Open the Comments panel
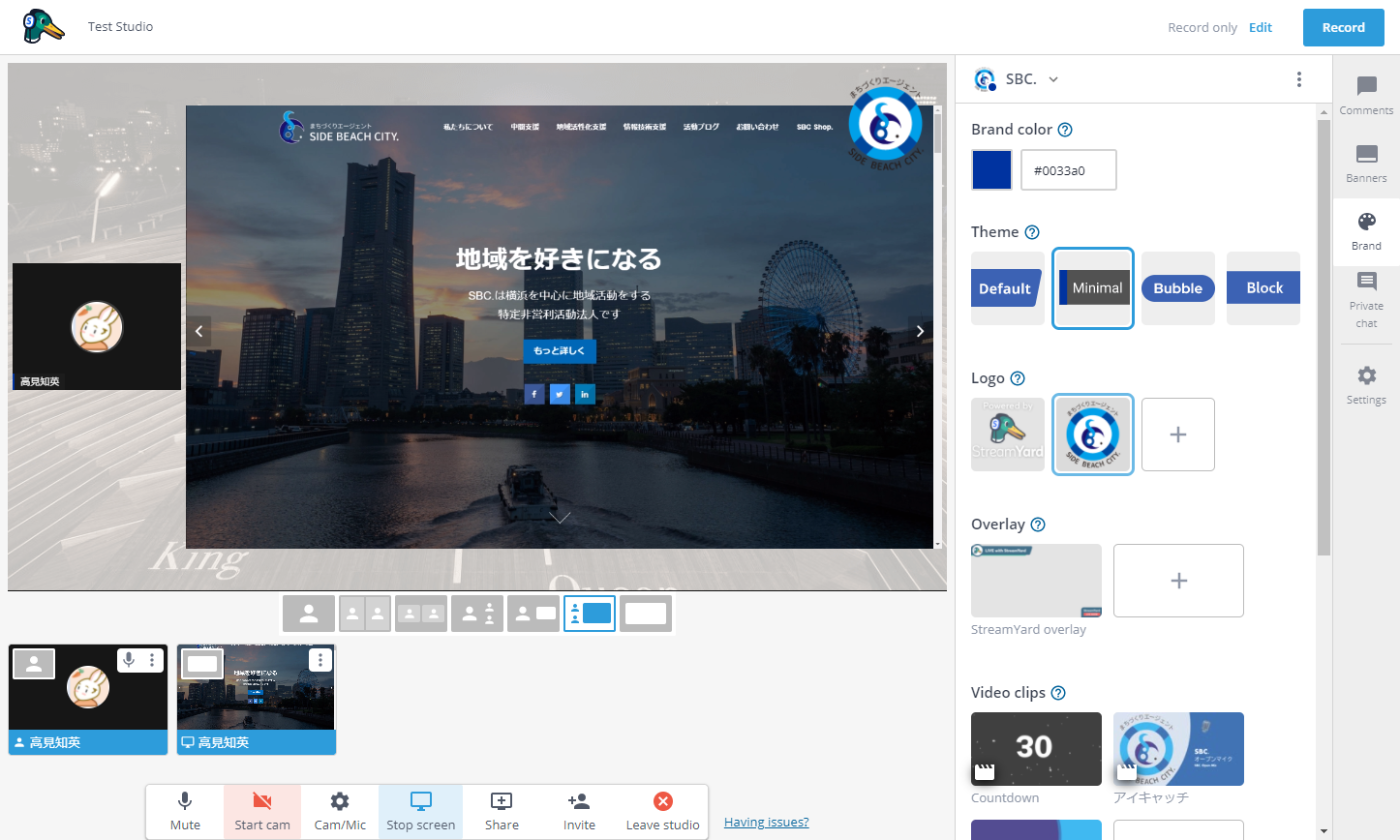Screen dimensions: 1400x840 1366,96
